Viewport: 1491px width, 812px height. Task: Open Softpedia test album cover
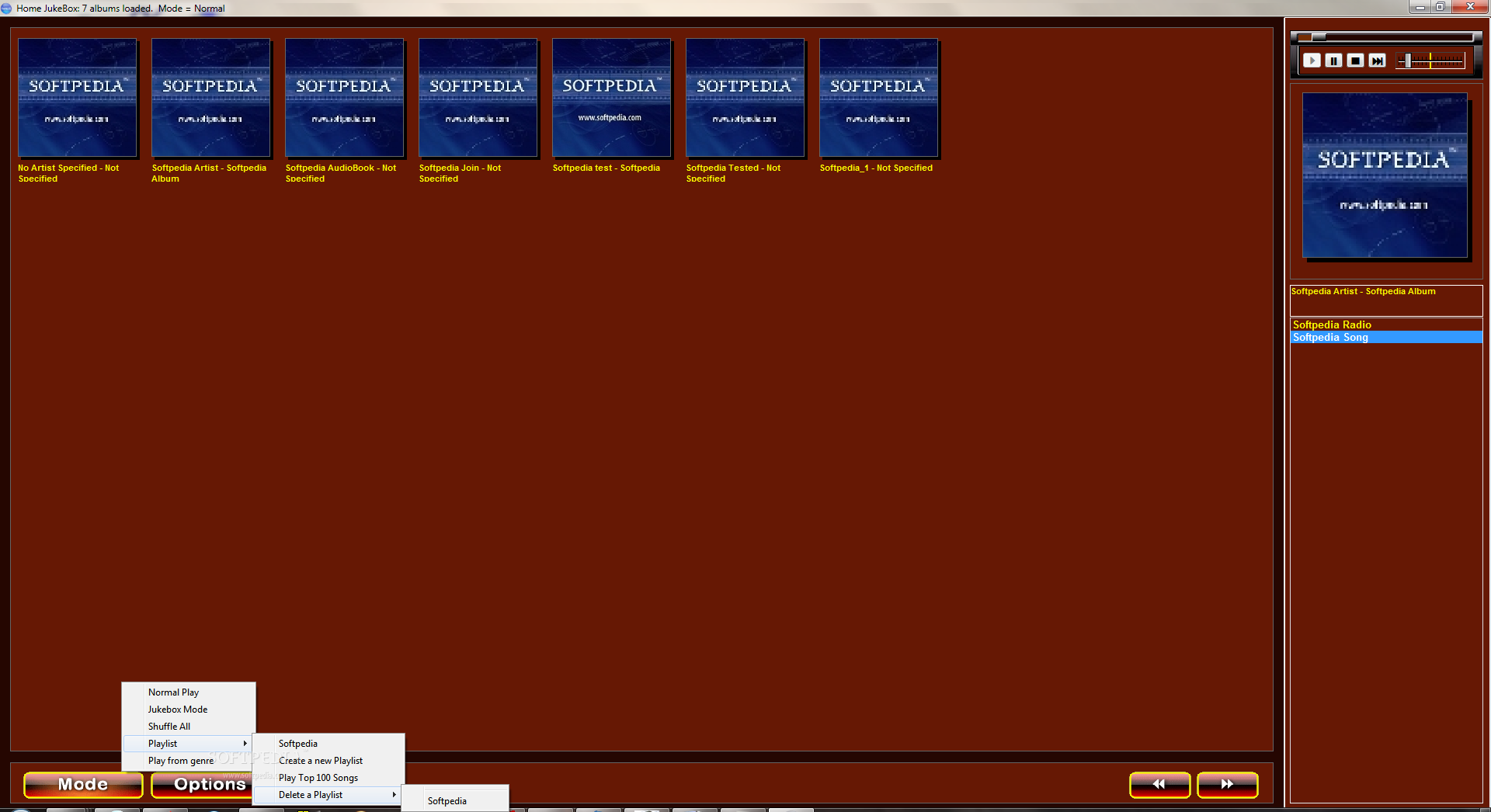(611, 98)
